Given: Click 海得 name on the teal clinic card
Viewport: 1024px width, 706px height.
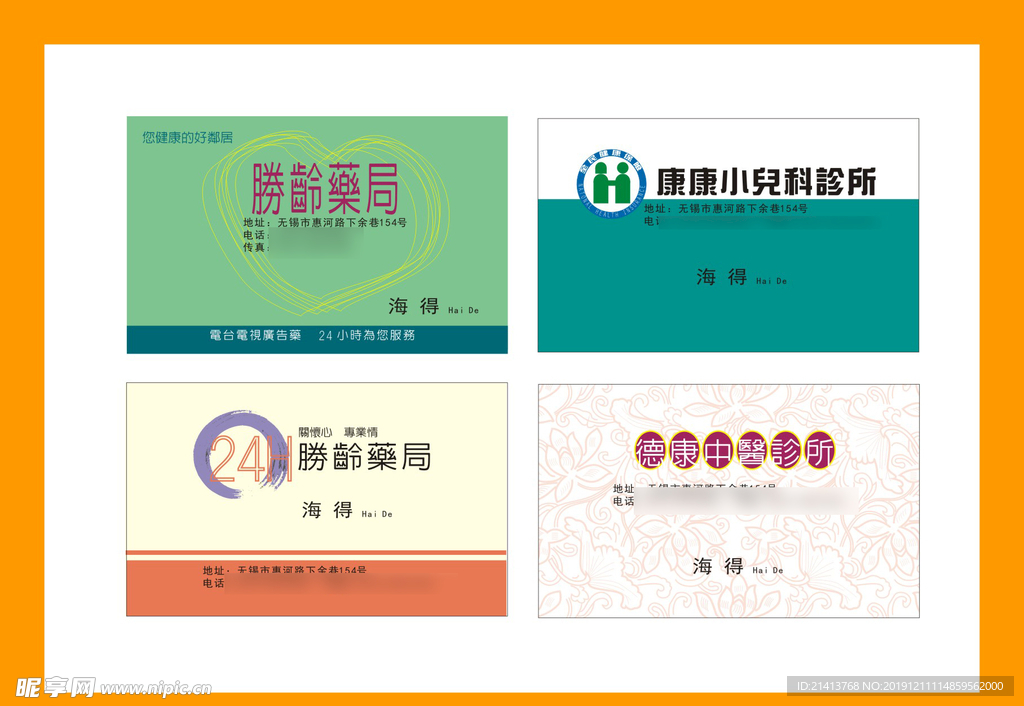Looking at the screenshot, I should pos(722,278).
